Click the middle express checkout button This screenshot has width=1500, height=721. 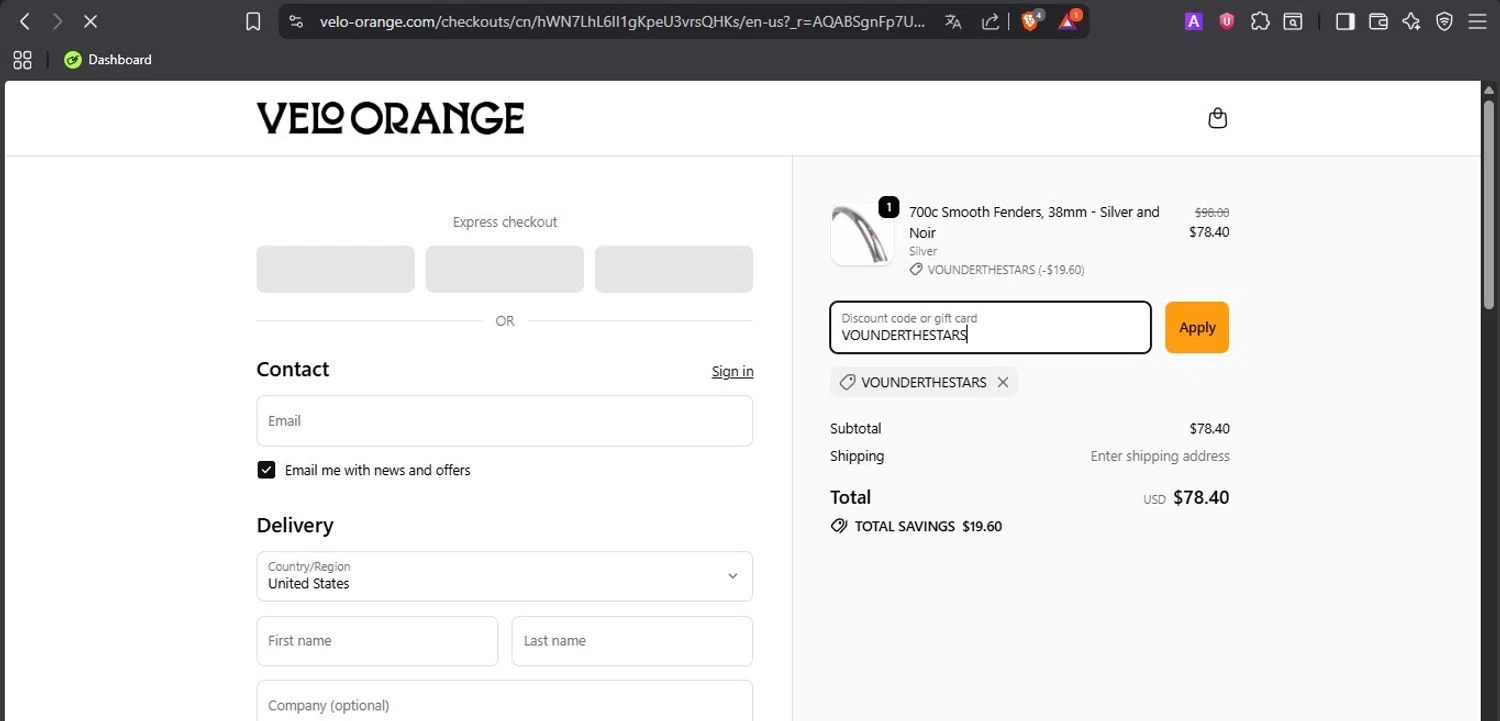(505, 269)
